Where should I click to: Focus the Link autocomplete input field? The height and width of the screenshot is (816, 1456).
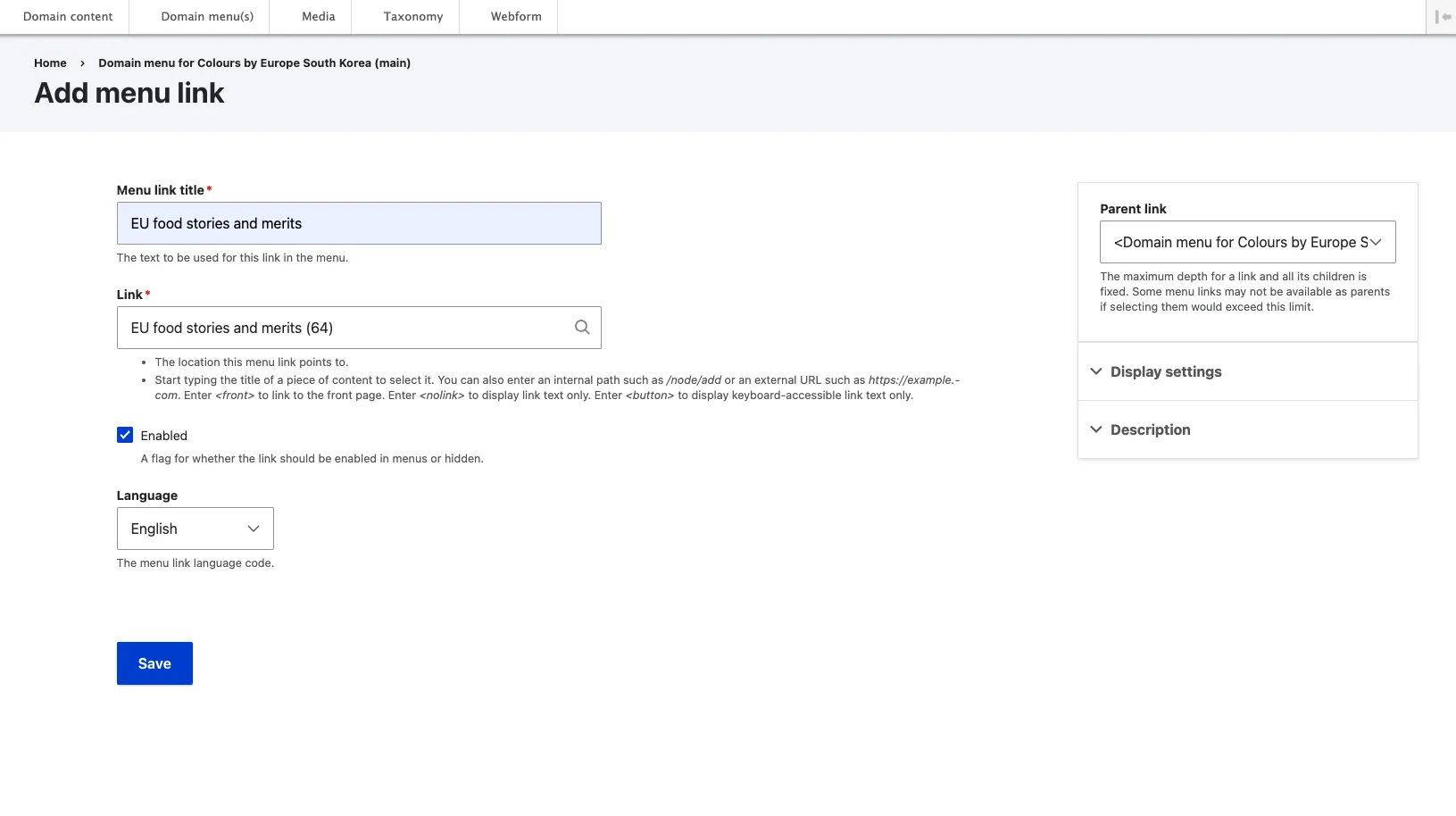coord(344,328)
